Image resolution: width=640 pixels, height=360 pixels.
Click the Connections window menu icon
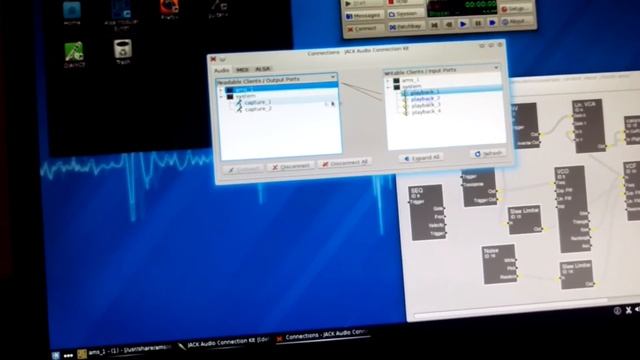(x=213, y=60)
